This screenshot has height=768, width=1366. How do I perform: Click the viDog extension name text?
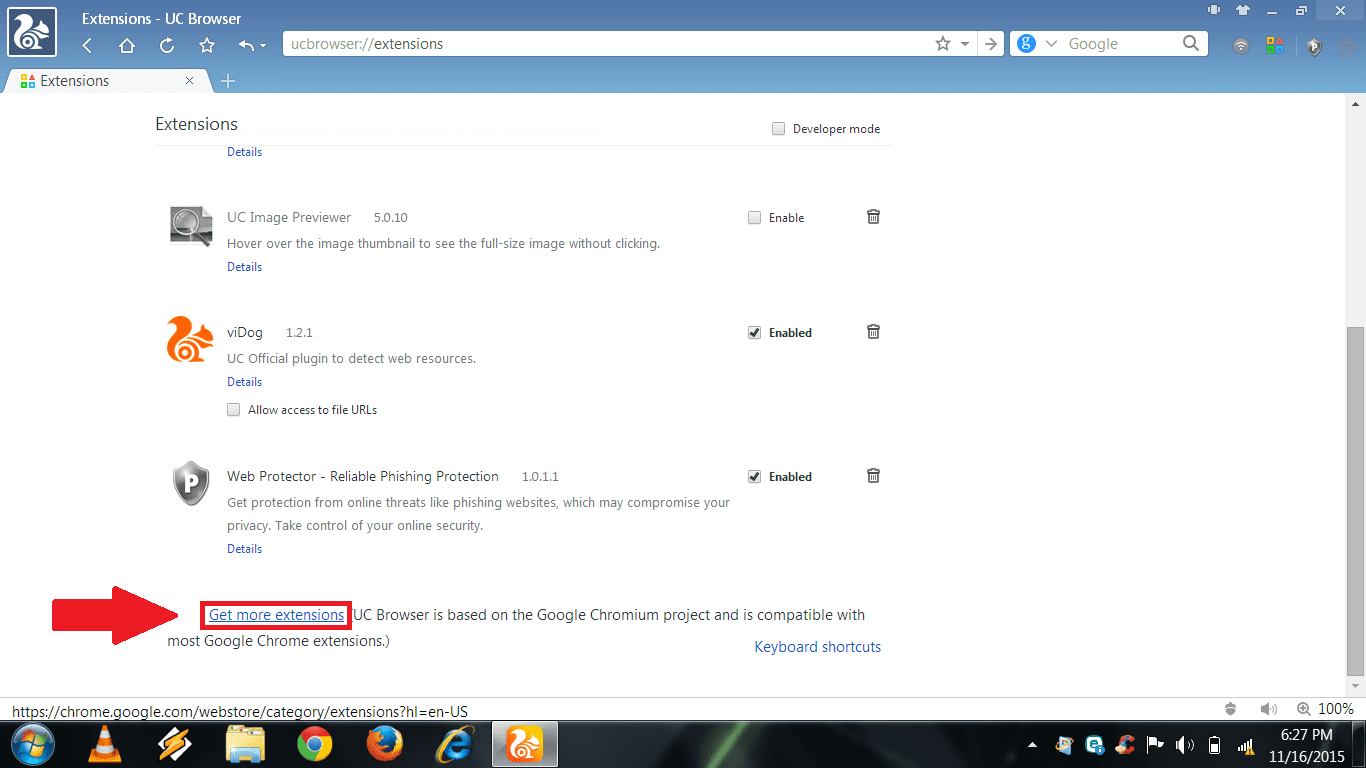point(245,332)
